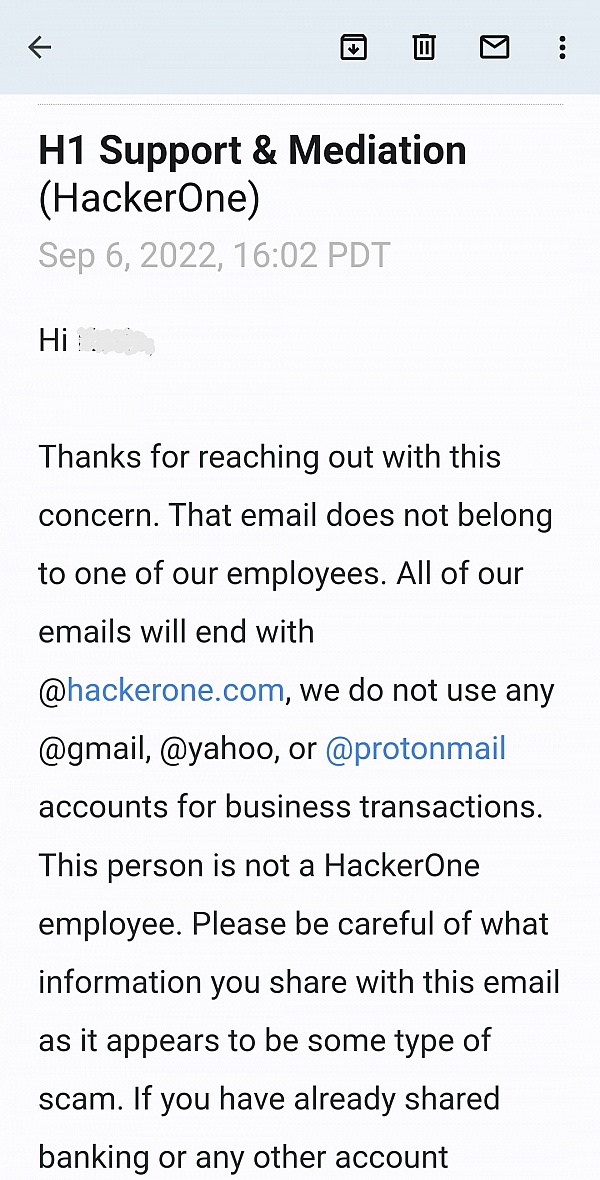Tap the "Hi" greeting text
Image resolution: width=600 pixels, height=1180 pixels.
tap(53, 341)
